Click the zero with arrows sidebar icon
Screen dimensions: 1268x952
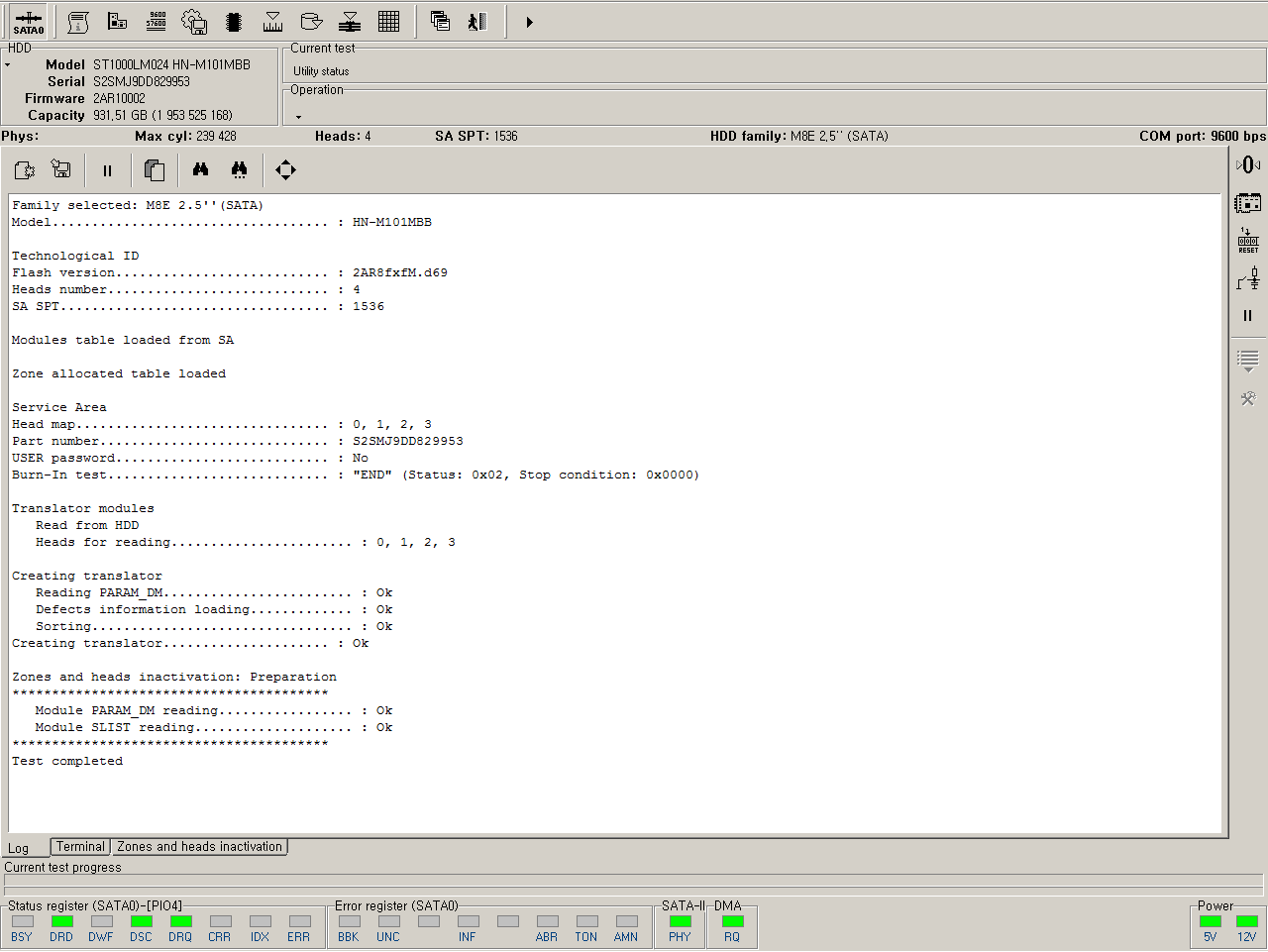pyautogui.click(x=1248, y=164)
